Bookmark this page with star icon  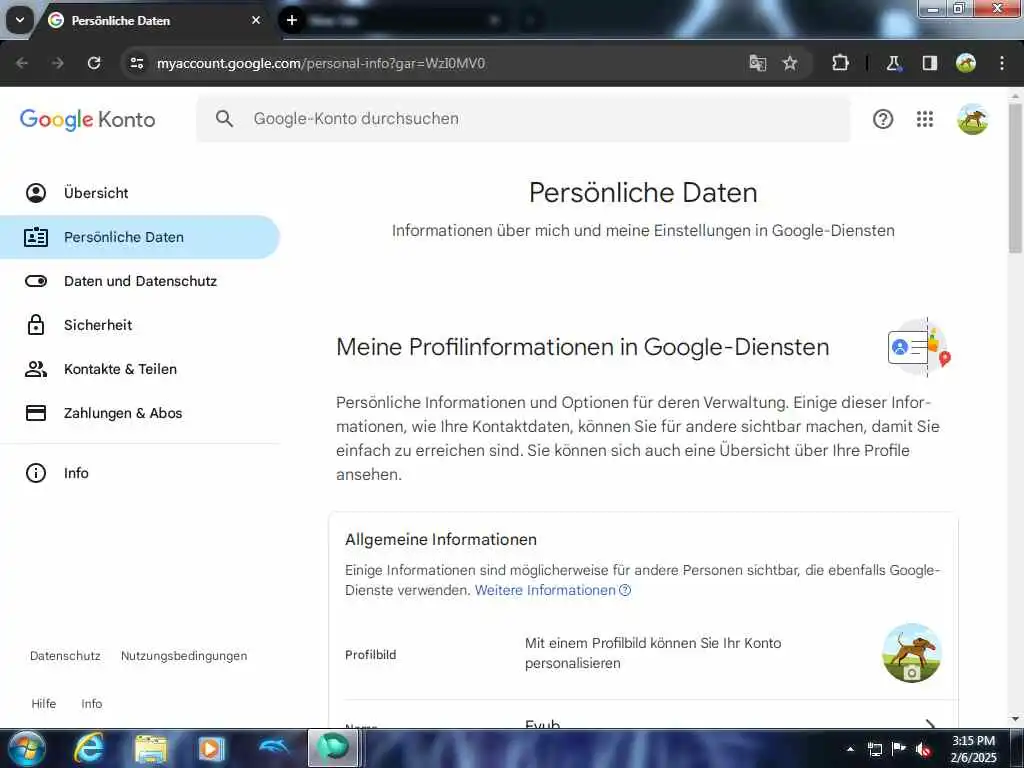(x=790, y=63)
